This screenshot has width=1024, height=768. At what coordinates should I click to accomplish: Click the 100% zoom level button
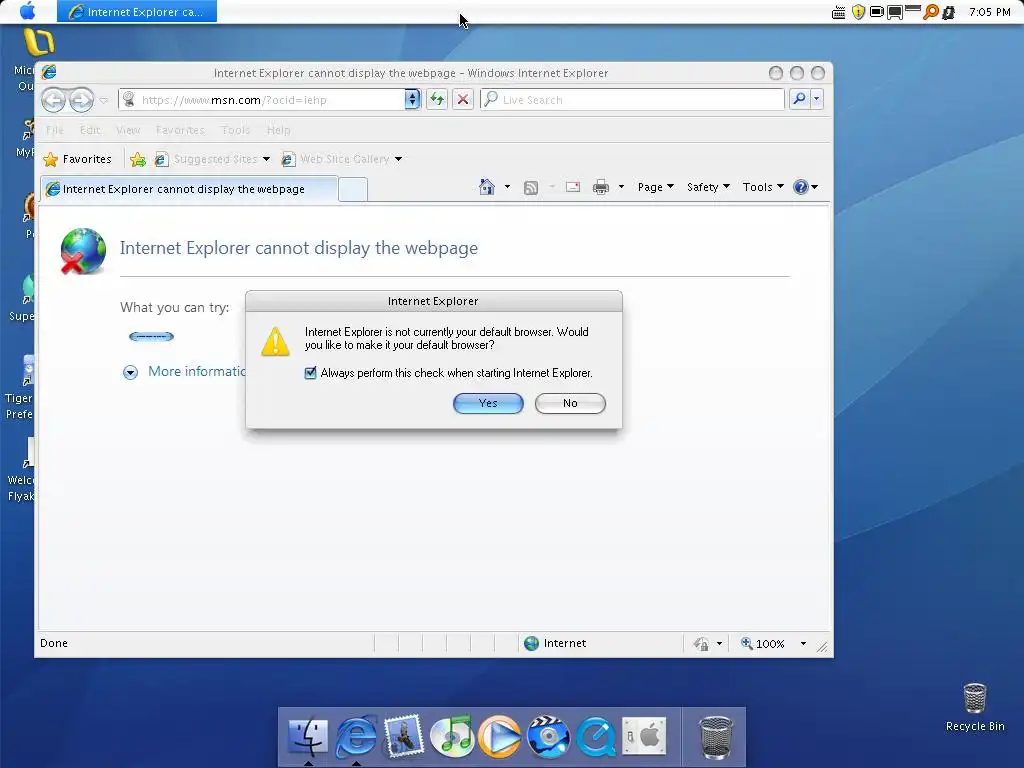click(x=763, y=644)
